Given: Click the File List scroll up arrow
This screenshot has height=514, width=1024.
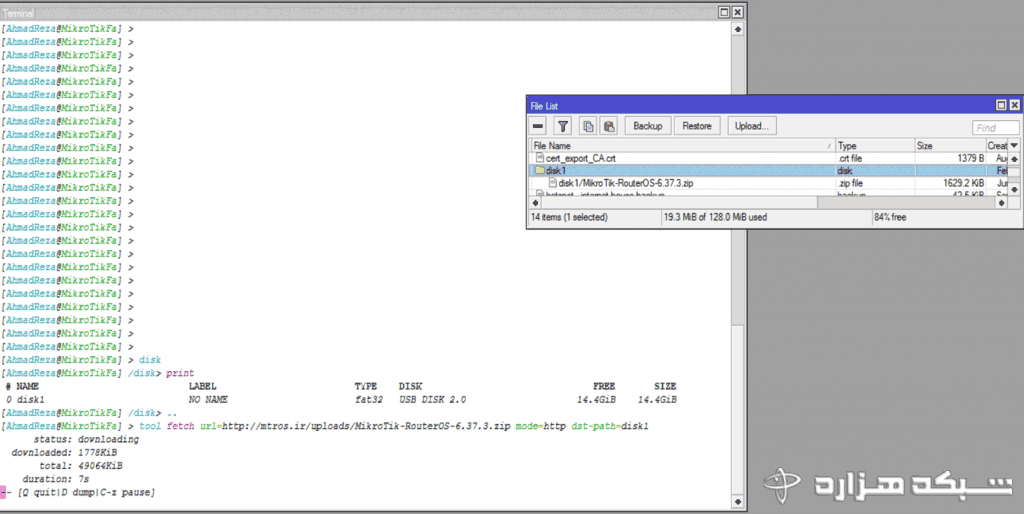Looking at the screenshot, I should click(x=1014, y=159).
